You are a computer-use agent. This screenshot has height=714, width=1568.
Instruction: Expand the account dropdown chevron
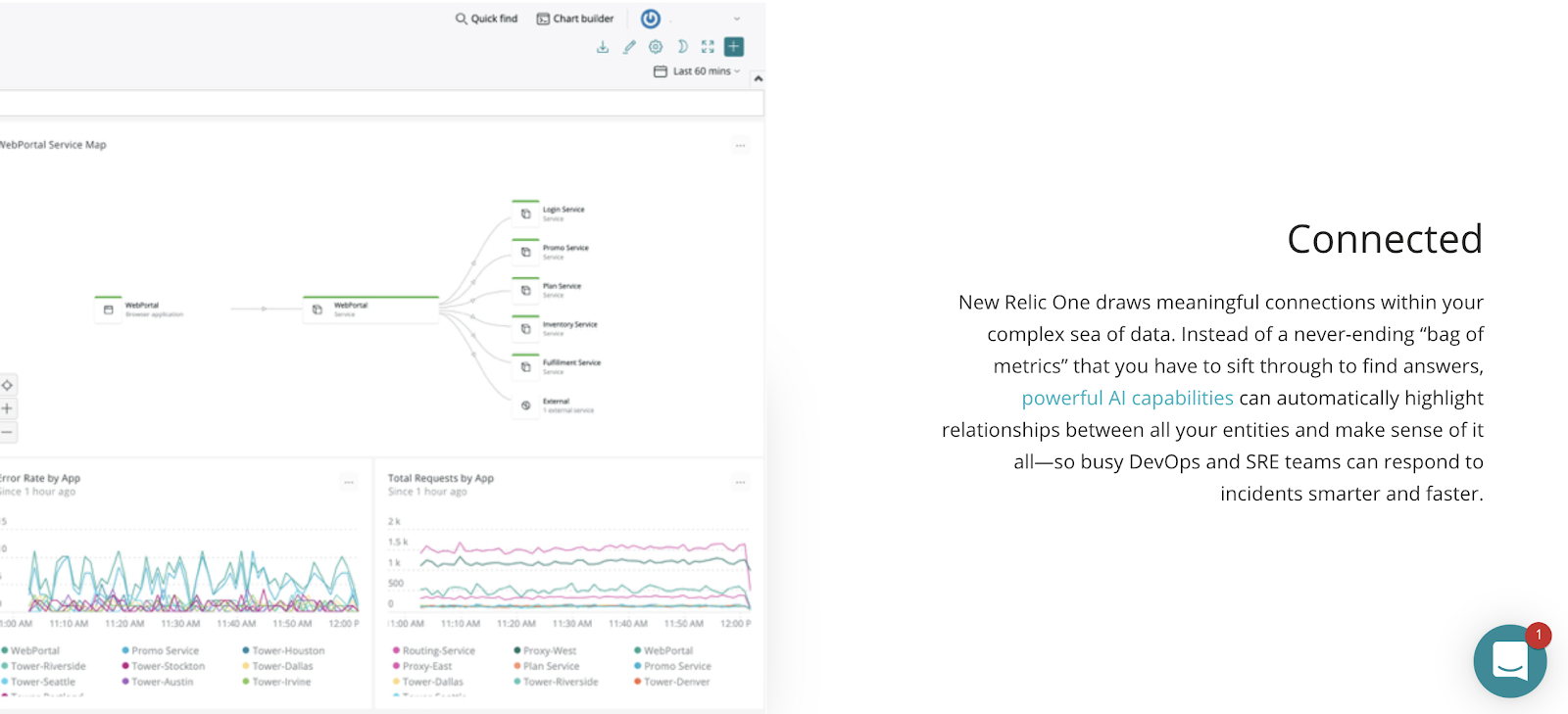point(737,19)
